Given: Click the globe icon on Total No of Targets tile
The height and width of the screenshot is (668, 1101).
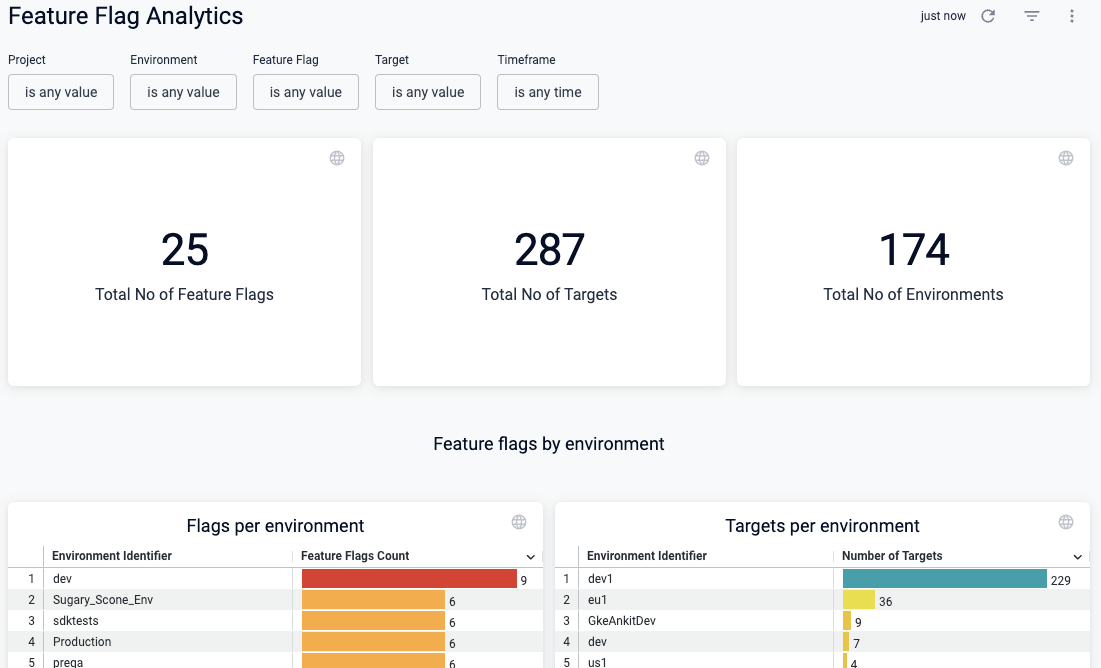Looking at the screenshot, I should tap(701, 157).
